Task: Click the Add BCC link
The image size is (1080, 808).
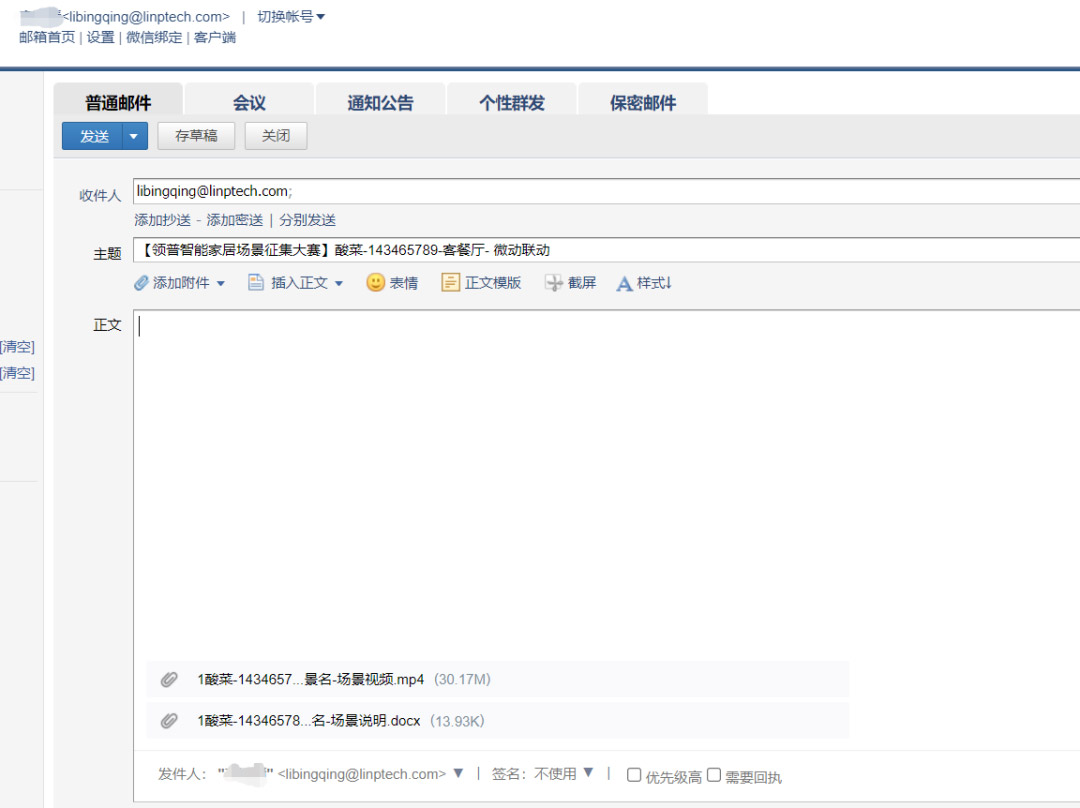Action: (x=234, y=220)
